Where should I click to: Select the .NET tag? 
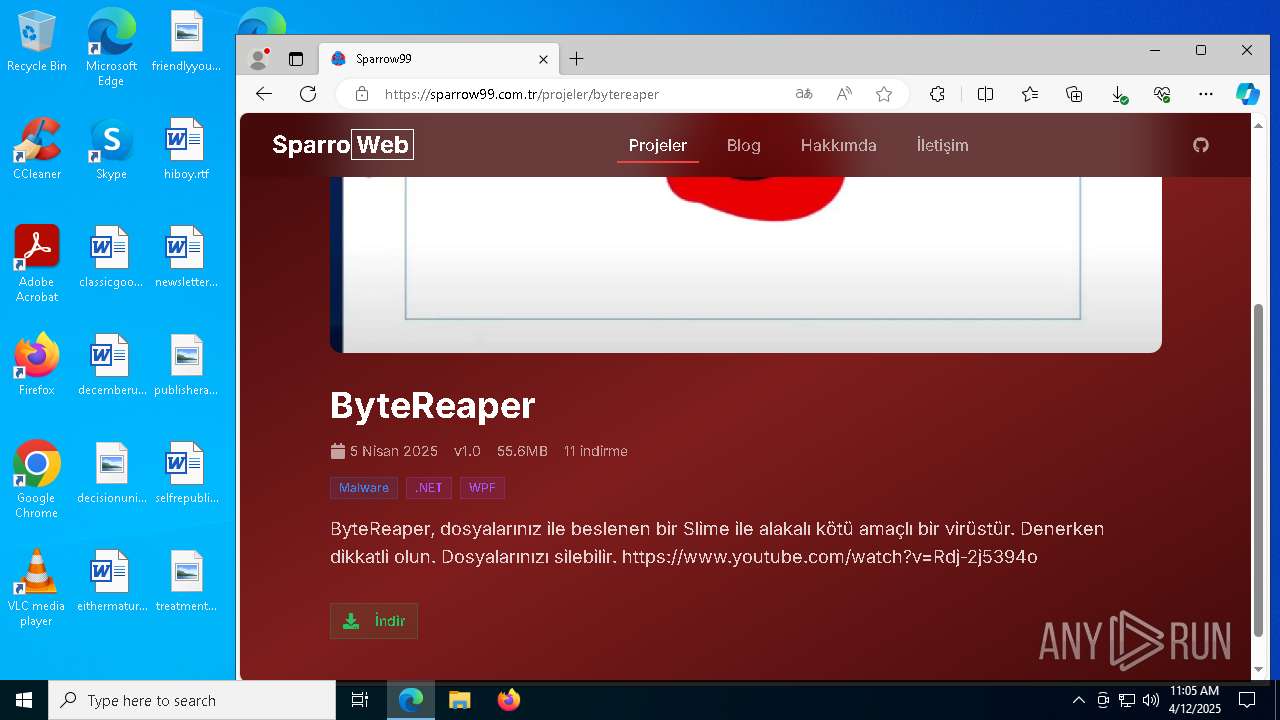click(429, 488)
